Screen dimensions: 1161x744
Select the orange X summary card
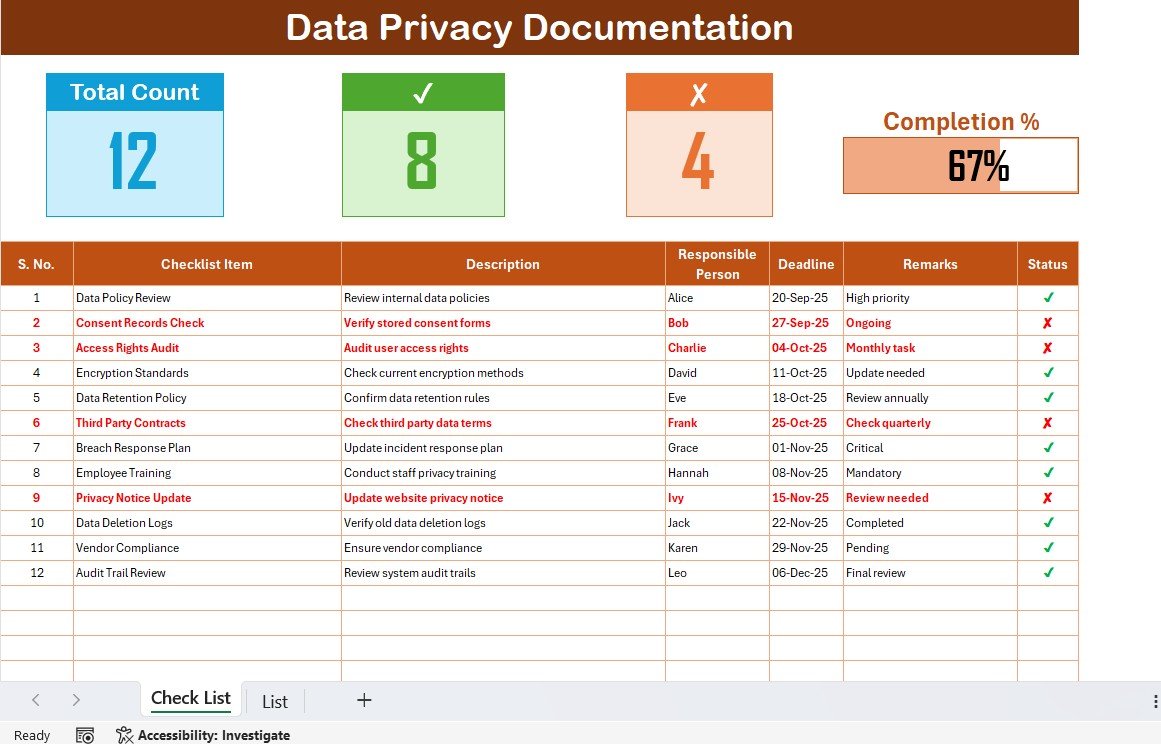point(699,144)
